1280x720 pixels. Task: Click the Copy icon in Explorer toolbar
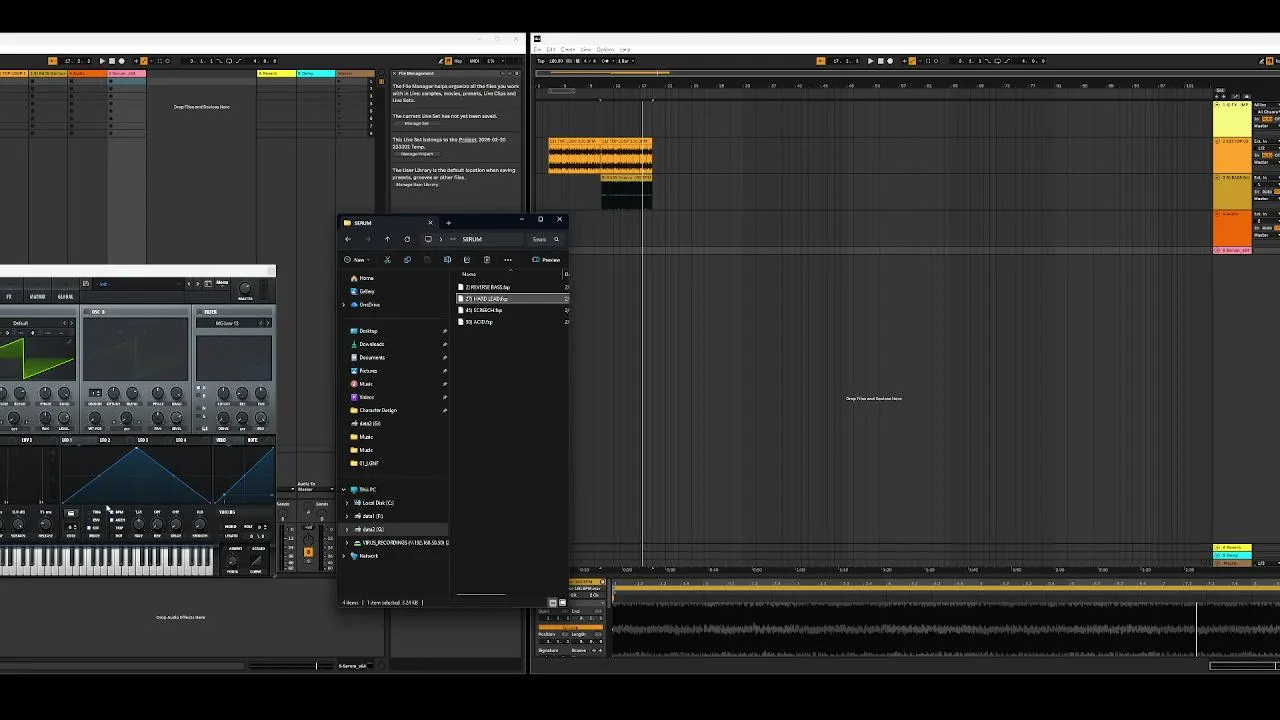[x=407, y=260]
